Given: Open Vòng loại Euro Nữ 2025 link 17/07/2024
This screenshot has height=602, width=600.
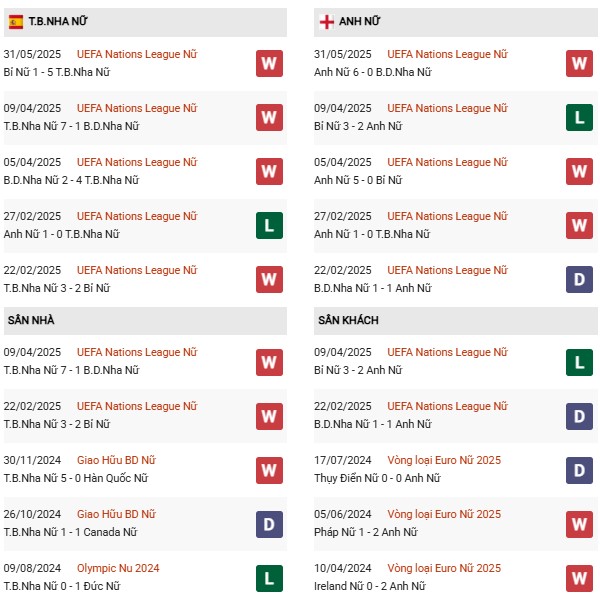Looking at the screenshot, I should [444, 460].
